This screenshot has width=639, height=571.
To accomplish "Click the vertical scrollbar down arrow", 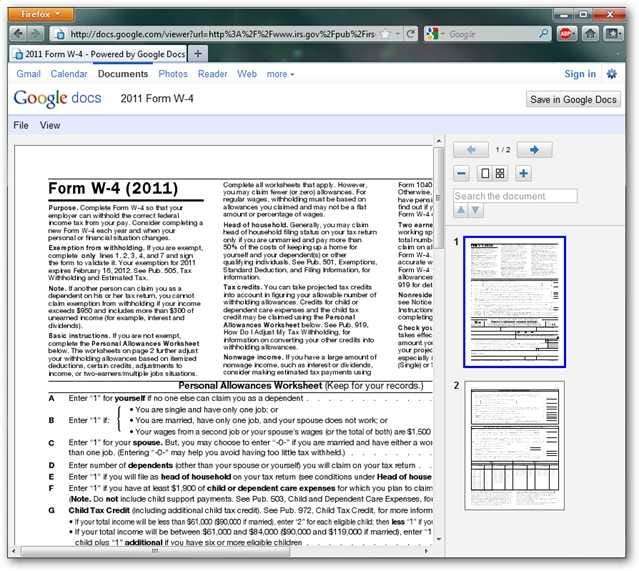I will (438, 539).
